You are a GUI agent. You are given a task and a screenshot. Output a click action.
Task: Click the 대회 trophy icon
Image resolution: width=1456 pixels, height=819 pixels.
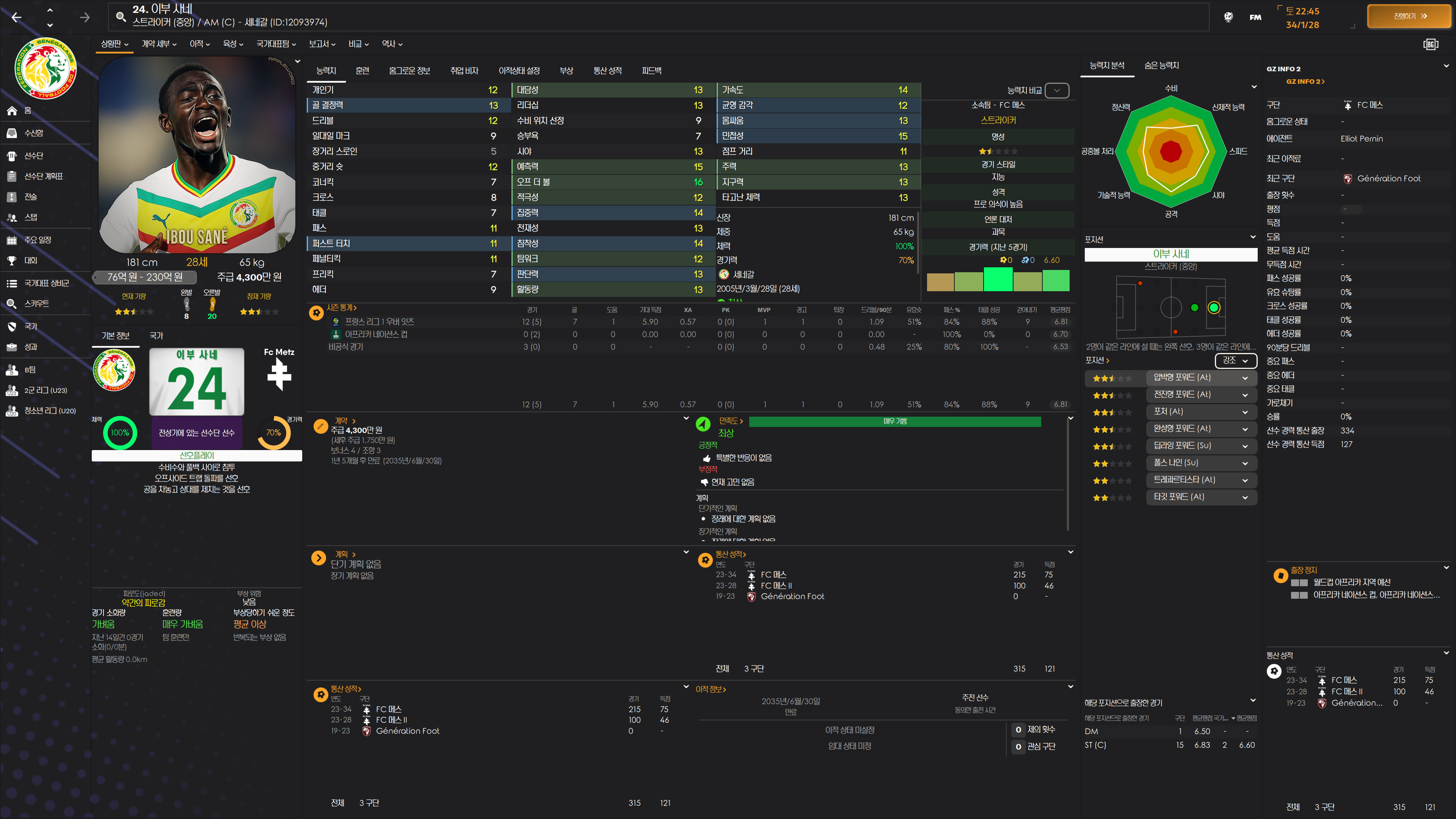[12, 260]
